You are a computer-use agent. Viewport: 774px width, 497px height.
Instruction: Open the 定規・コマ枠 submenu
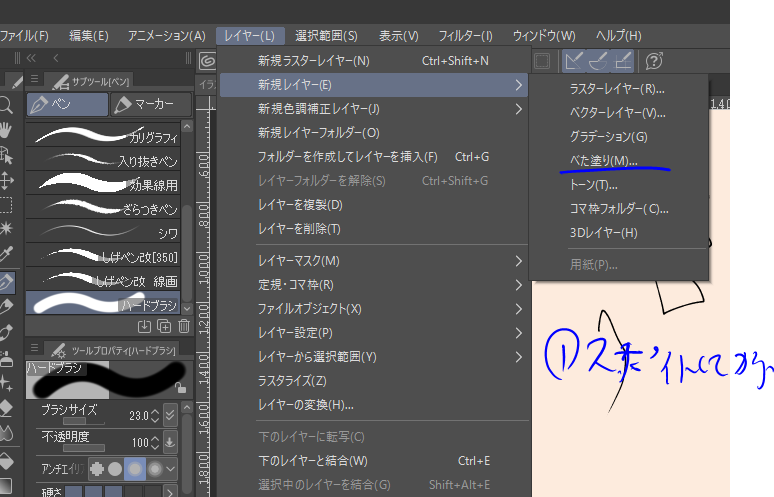(x=374, y=285)
